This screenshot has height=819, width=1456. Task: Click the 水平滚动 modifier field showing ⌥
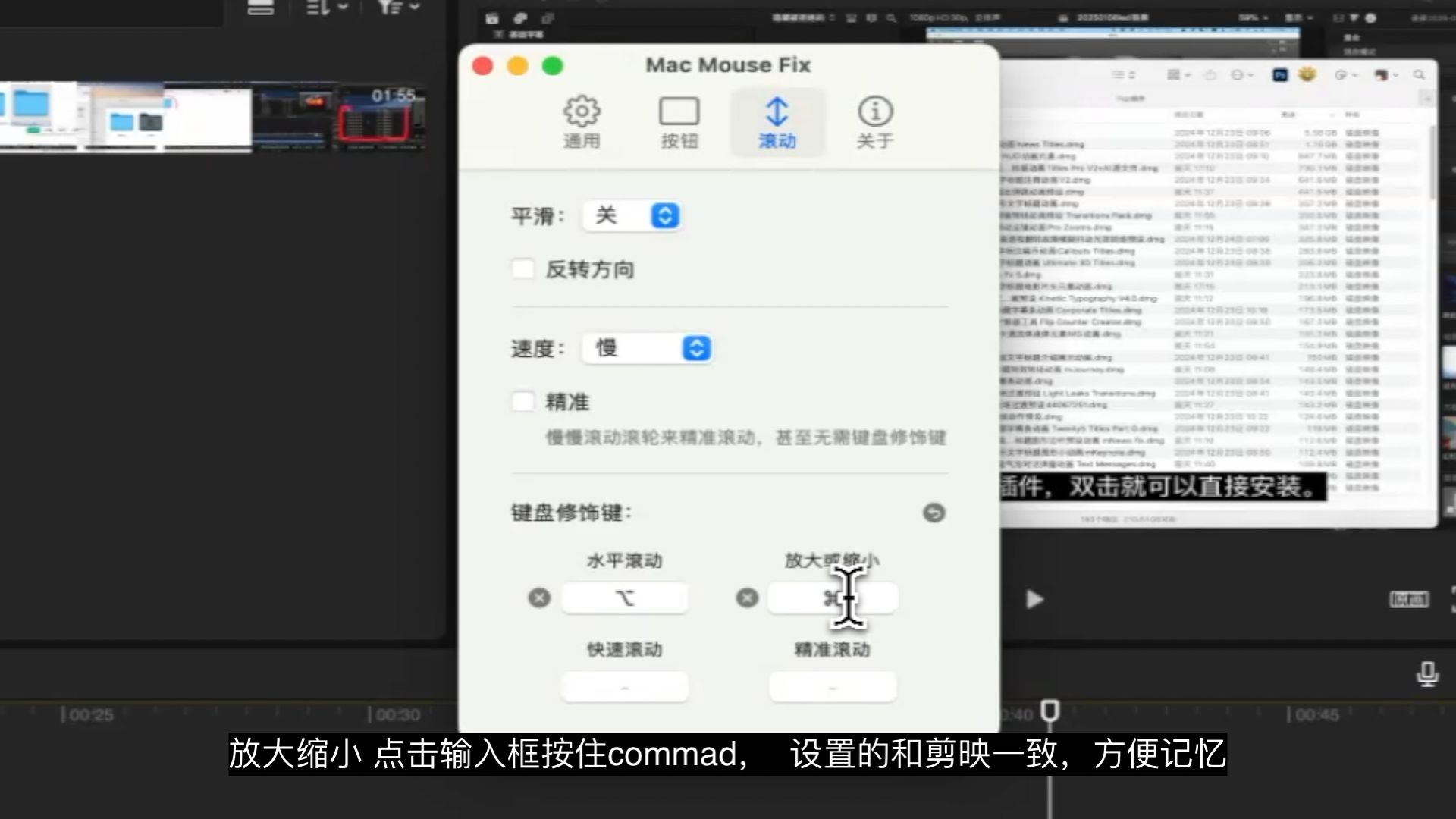[625, 598]
